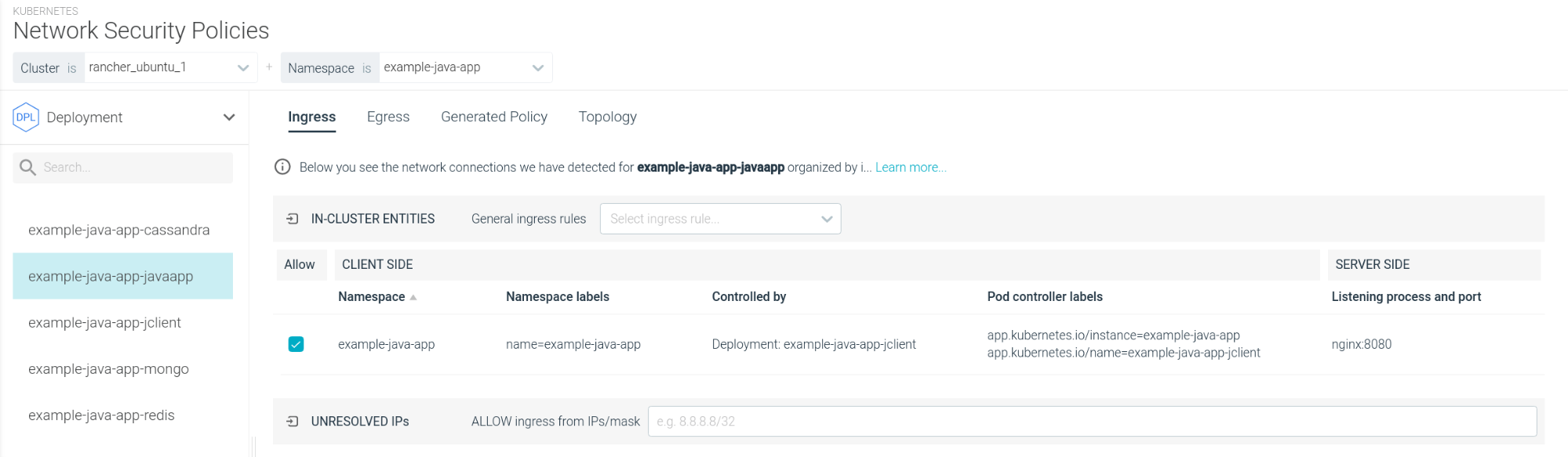Click the plus icon to add filter

point(269,67)
